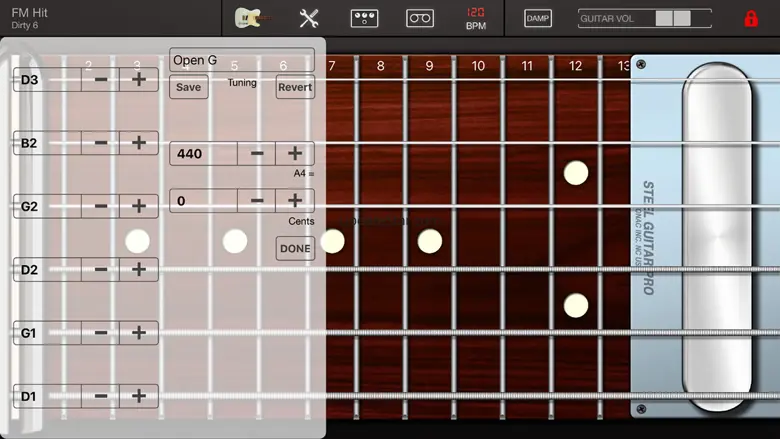Decrease the Cents offset value
Image resolution: width=780 pixels, height=439 pixels.
[x=257, y=201]
